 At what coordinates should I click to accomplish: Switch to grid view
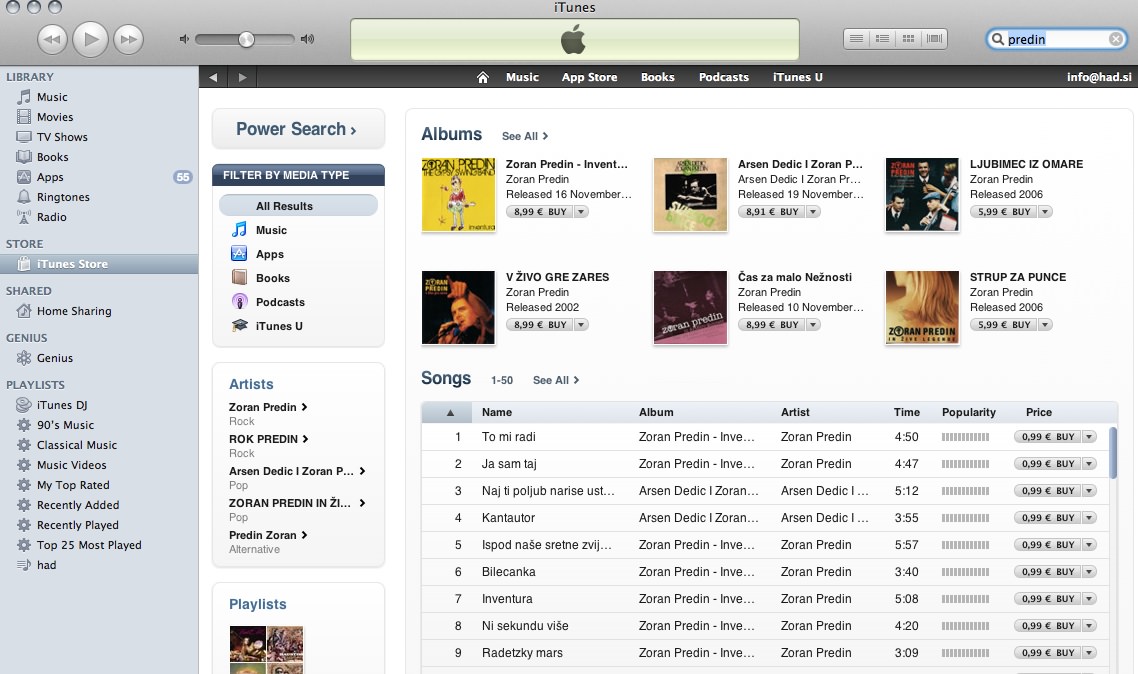[908, 39]
